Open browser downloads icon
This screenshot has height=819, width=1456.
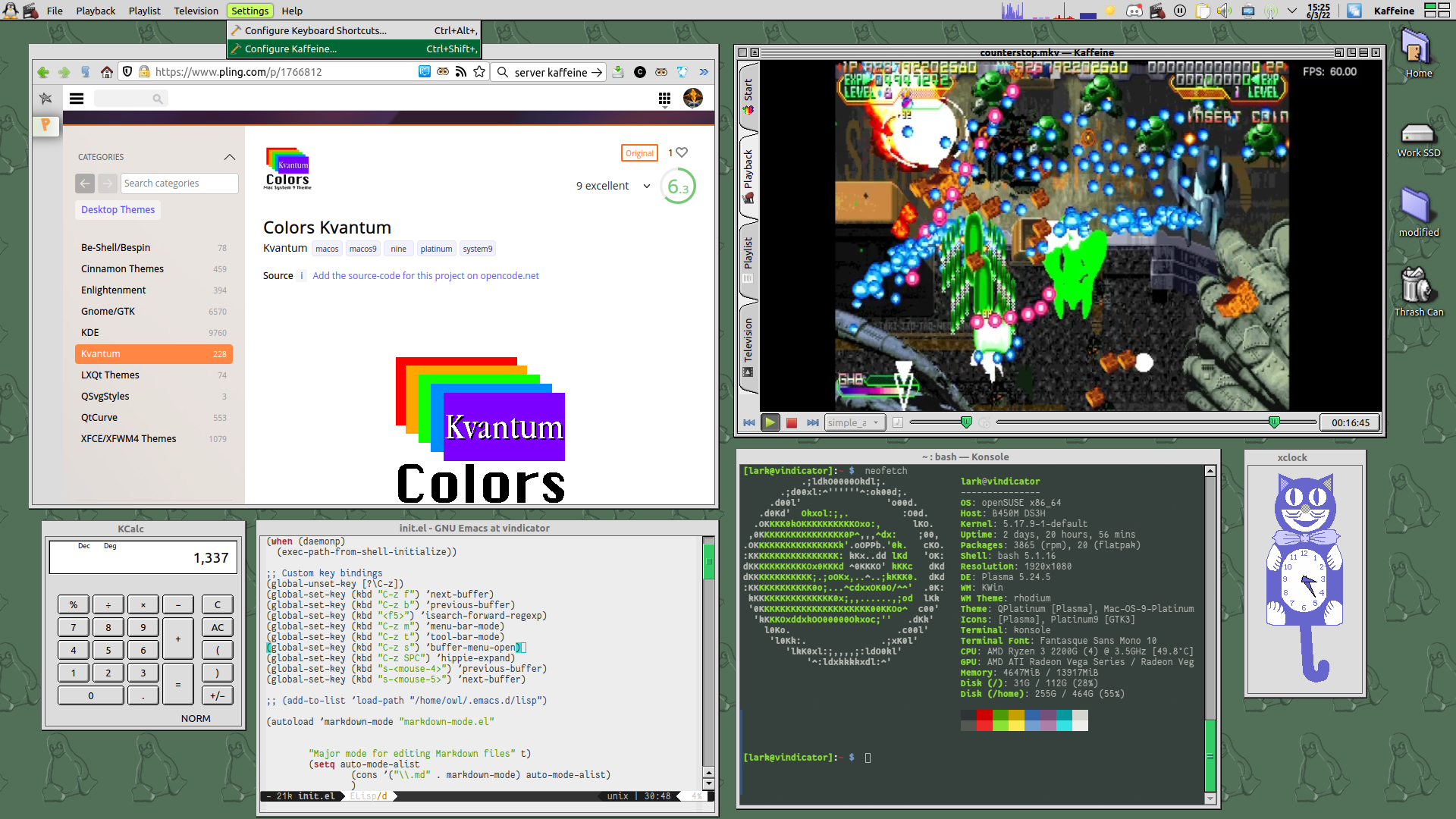[618, 71]
